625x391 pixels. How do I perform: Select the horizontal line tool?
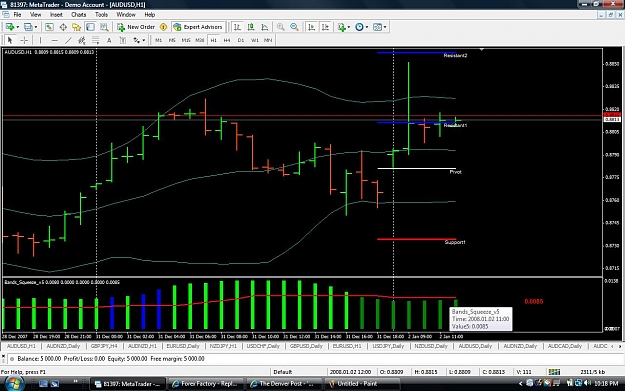(55, 40)
